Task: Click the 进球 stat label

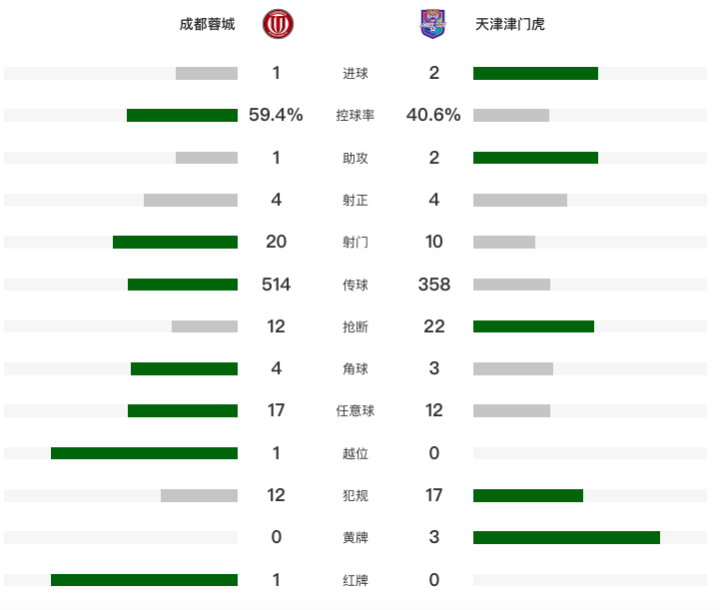Action: pos(355,73)
